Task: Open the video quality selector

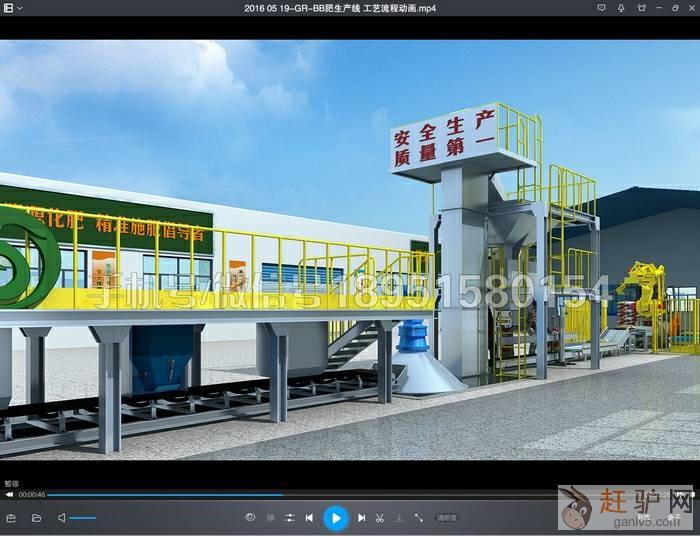Action: tap(446, 518)
